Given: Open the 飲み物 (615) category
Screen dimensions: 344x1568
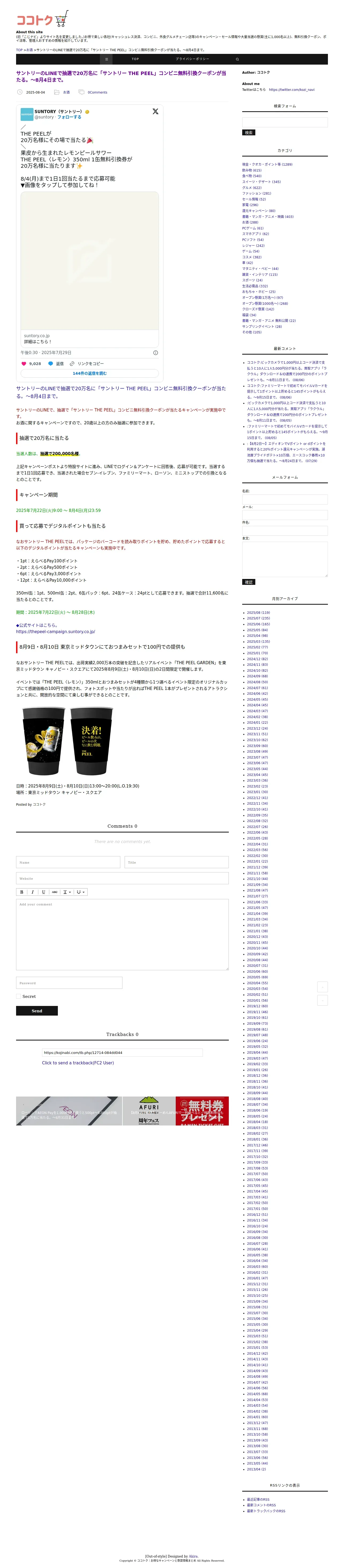Looking at the screenshot, I should coord(252,170).
